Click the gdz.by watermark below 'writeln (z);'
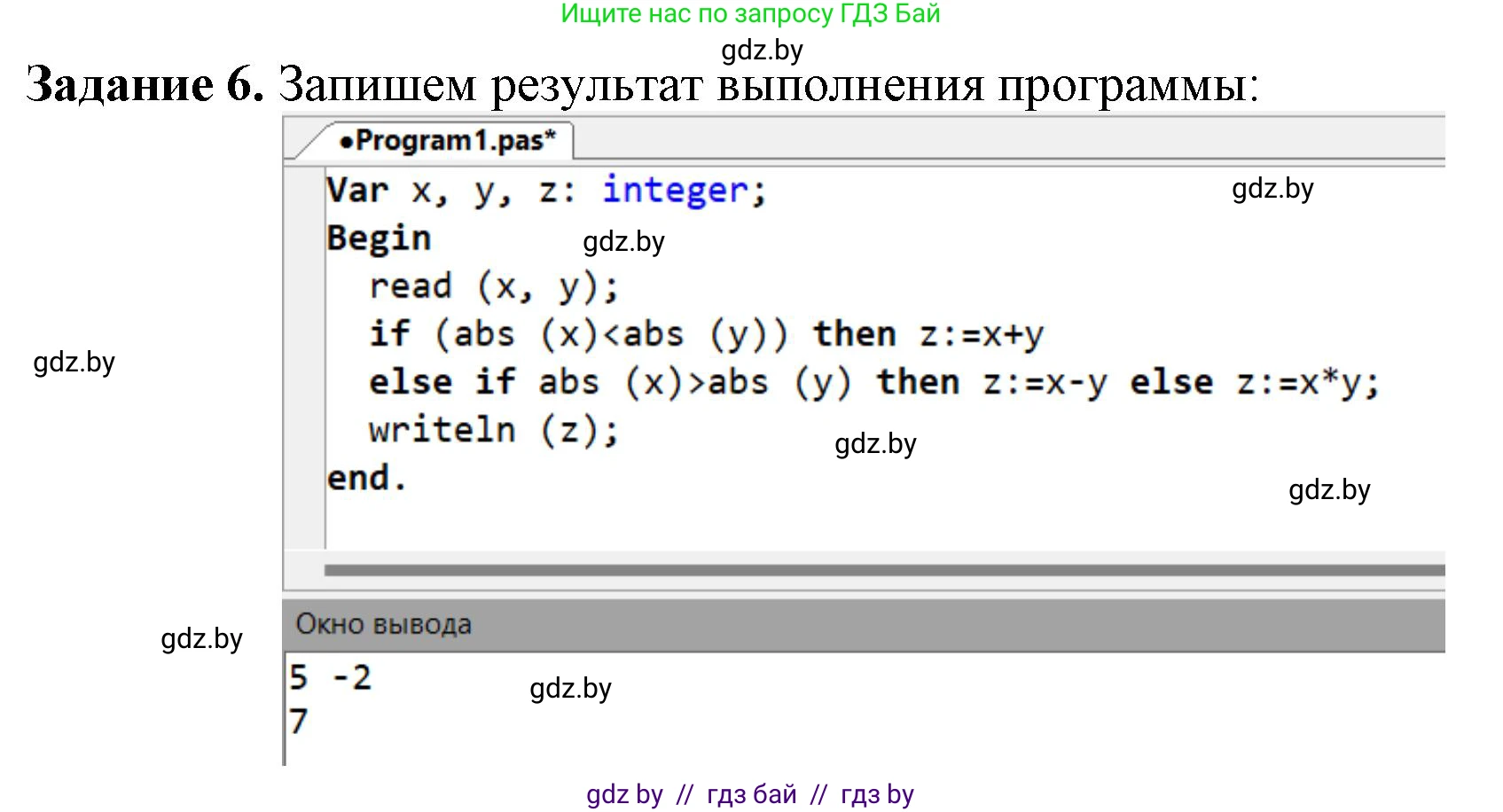 875,444
